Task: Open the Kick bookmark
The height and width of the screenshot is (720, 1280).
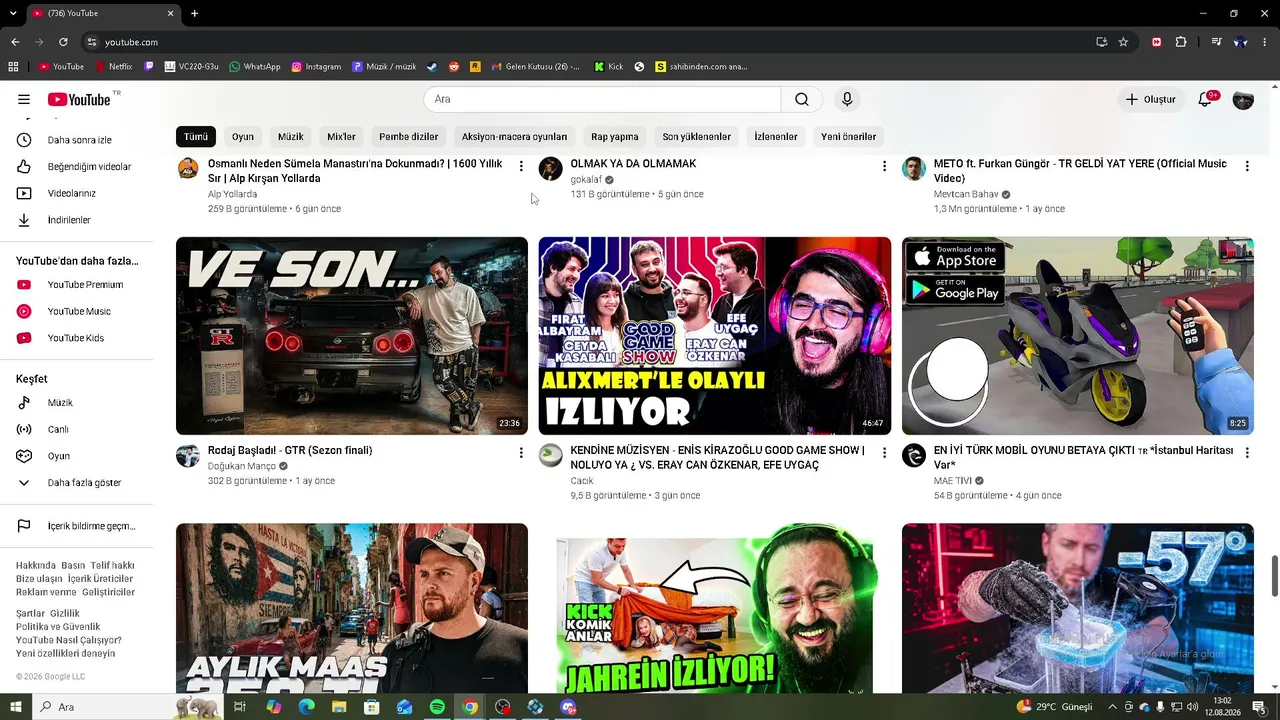Action: point(608,67)
